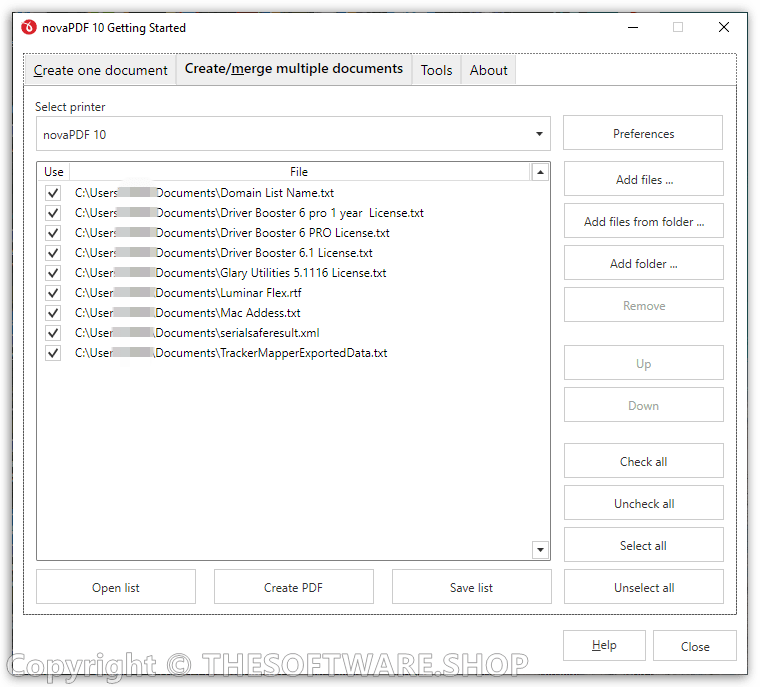Minimize the novaPDF window
Screen dimensions: 760x687
[x=633, y=27]
